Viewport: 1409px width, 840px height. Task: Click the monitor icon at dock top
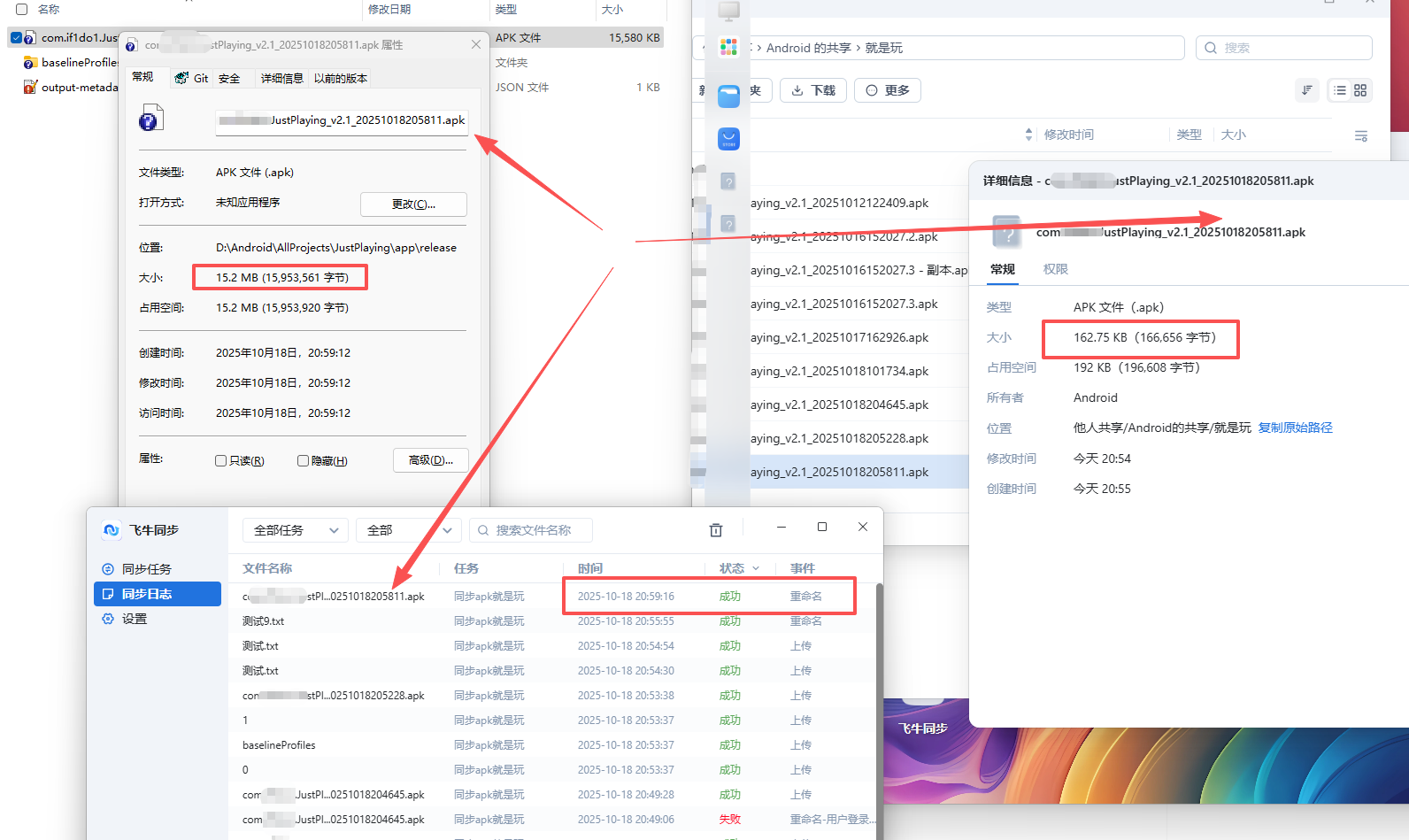pyautogui.click(x=728, y=11)
